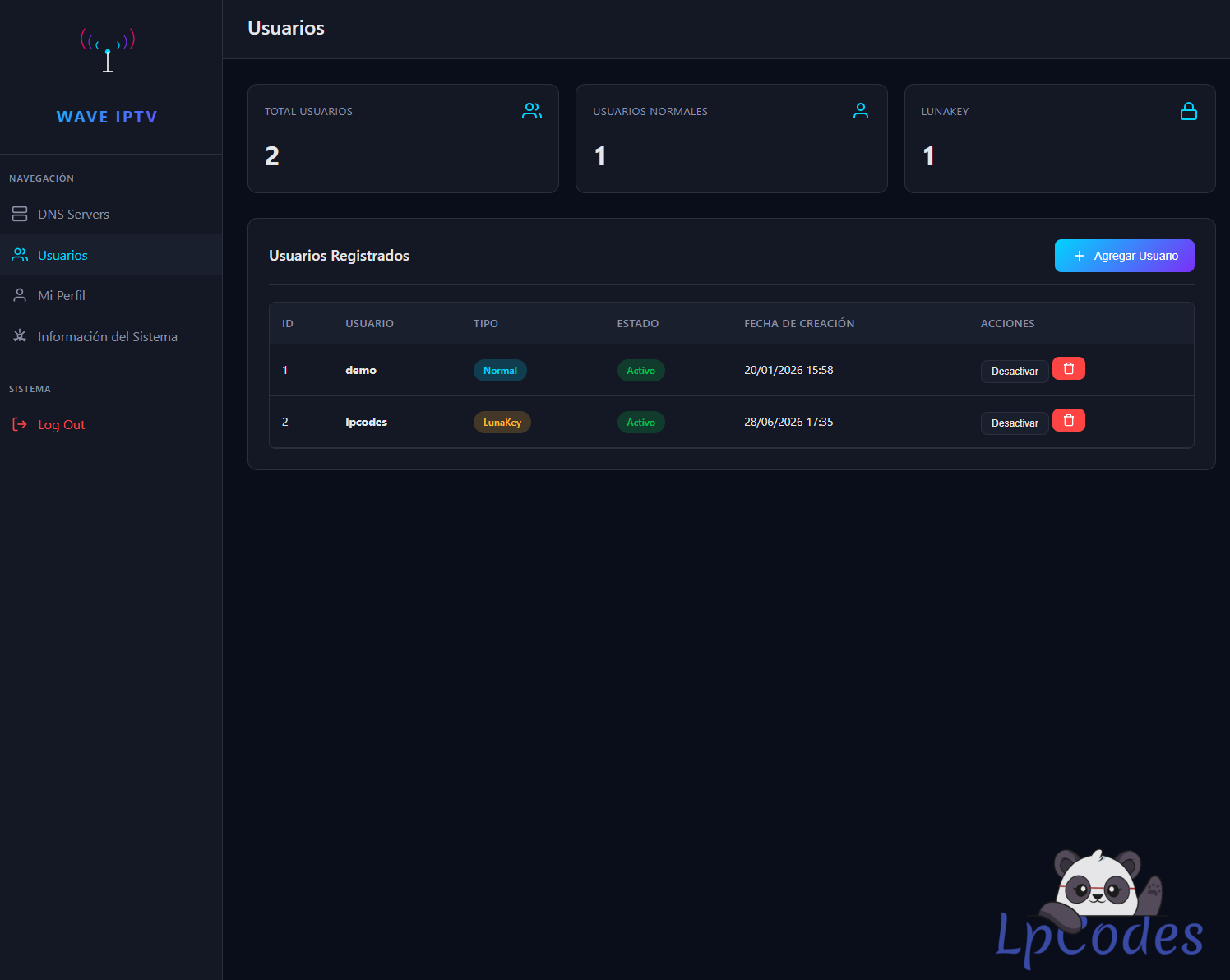Desactivar the lpcodes user
The width and height of the screenshot is (1230, 980).
pos(1015,423)
